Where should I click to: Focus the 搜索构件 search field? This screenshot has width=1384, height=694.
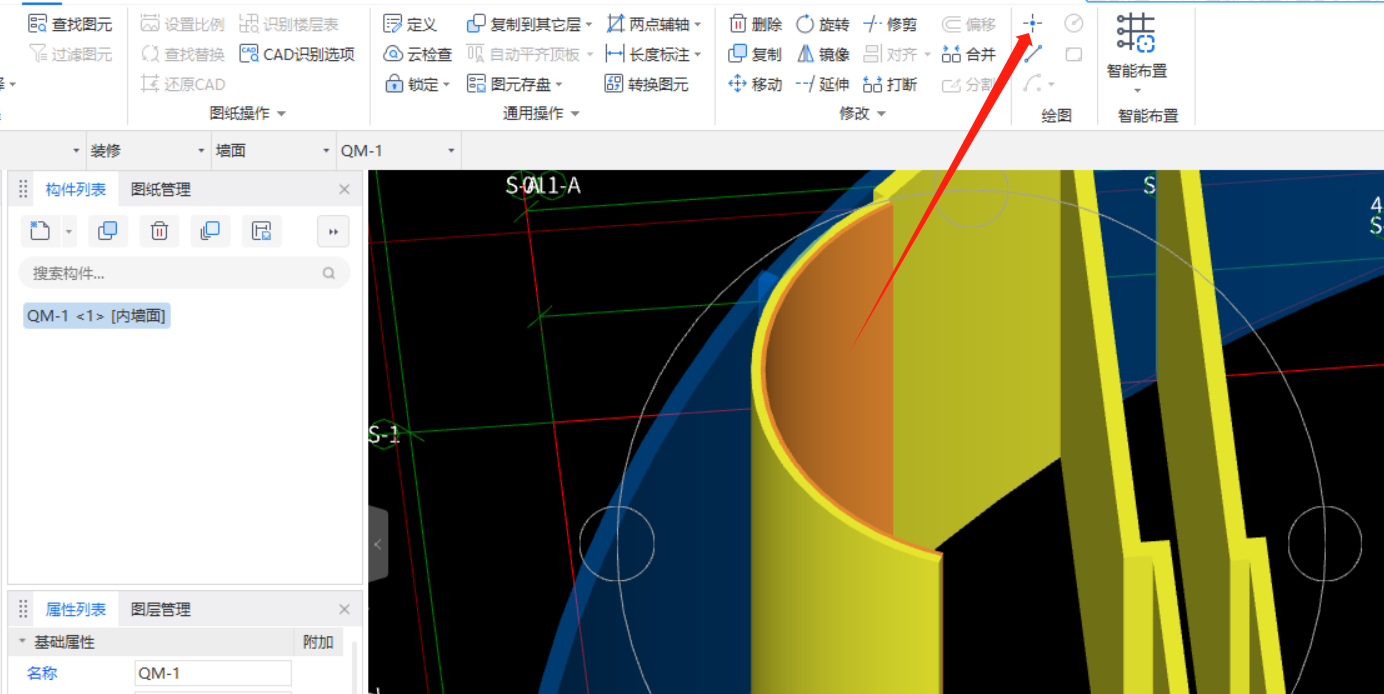(x=185, y=273)
